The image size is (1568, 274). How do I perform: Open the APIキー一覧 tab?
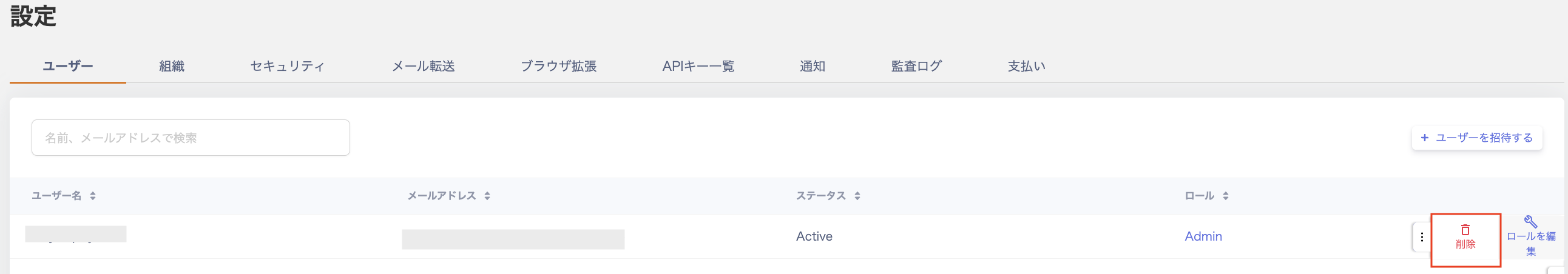[x=698, y=66]
